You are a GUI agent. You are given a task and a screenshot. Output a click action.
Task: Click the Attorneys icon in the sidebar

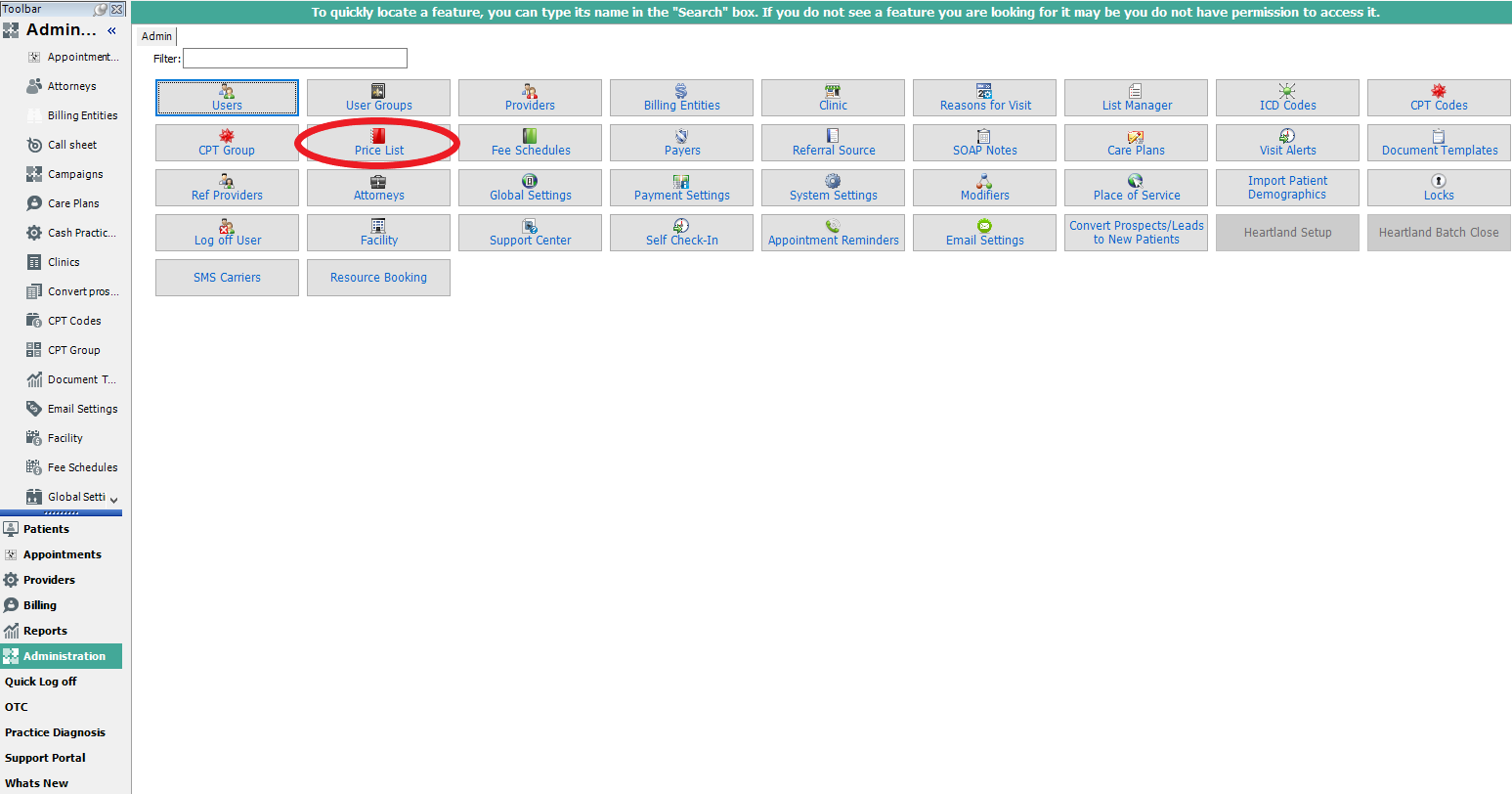tap(34, 86)
